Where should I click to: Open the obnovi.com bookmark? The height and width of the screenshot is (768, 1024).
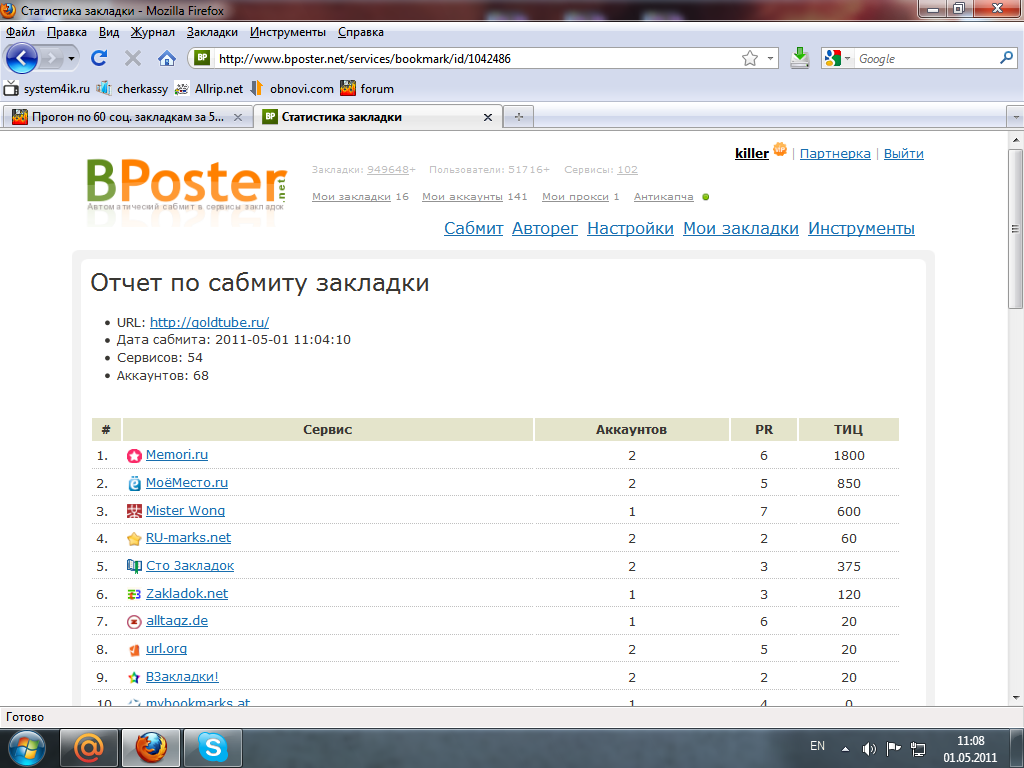click(293, 89)
